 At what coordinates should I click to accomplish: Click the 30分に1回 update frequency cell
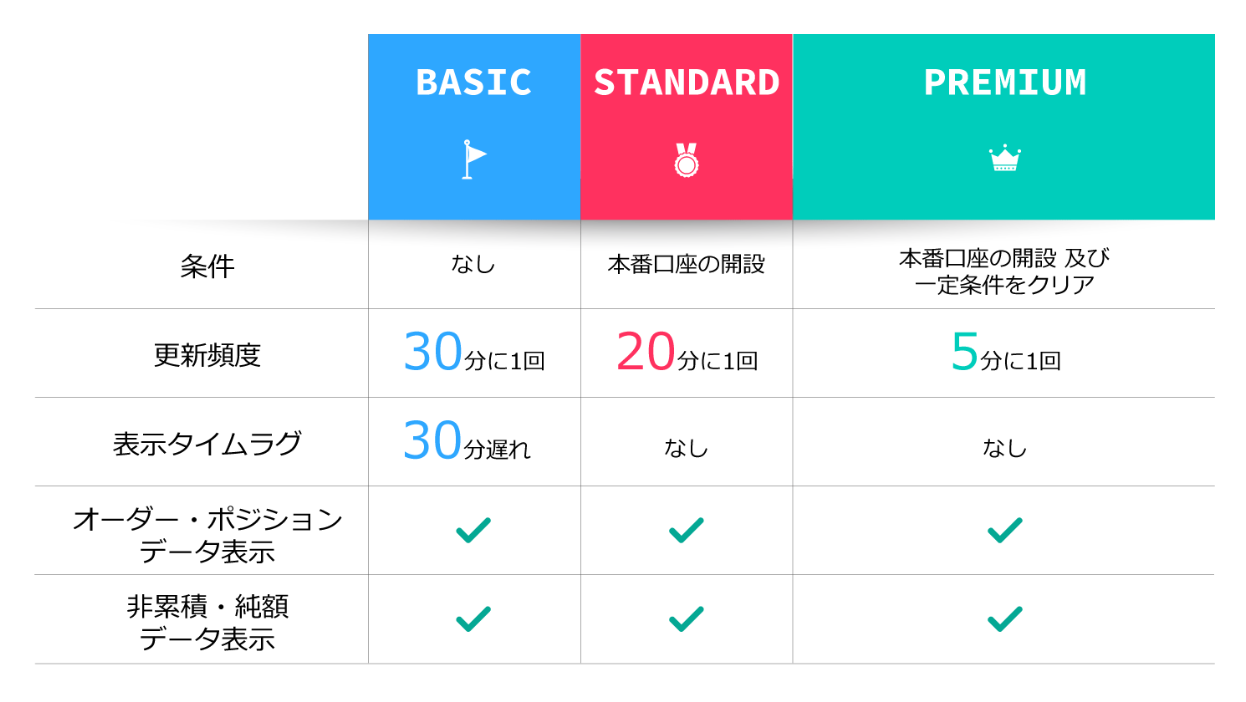click(x=474, y=353)
